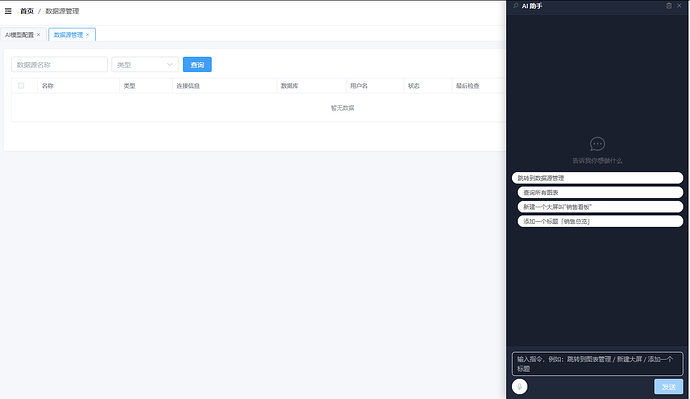Choose suggestion 跳转到数据源管理
The image size is (690, 399).
point(597,178)
